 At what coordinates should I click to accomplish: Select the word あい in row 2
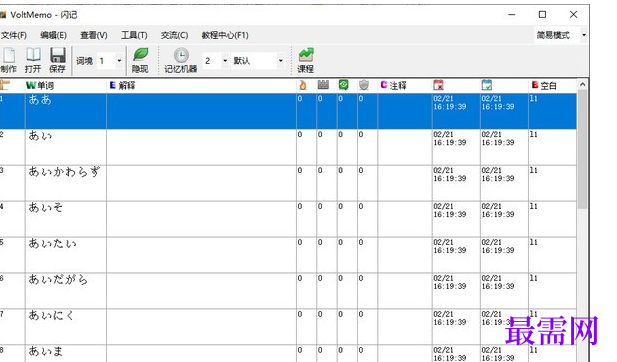pyautogui.click(x=40, y=136)
